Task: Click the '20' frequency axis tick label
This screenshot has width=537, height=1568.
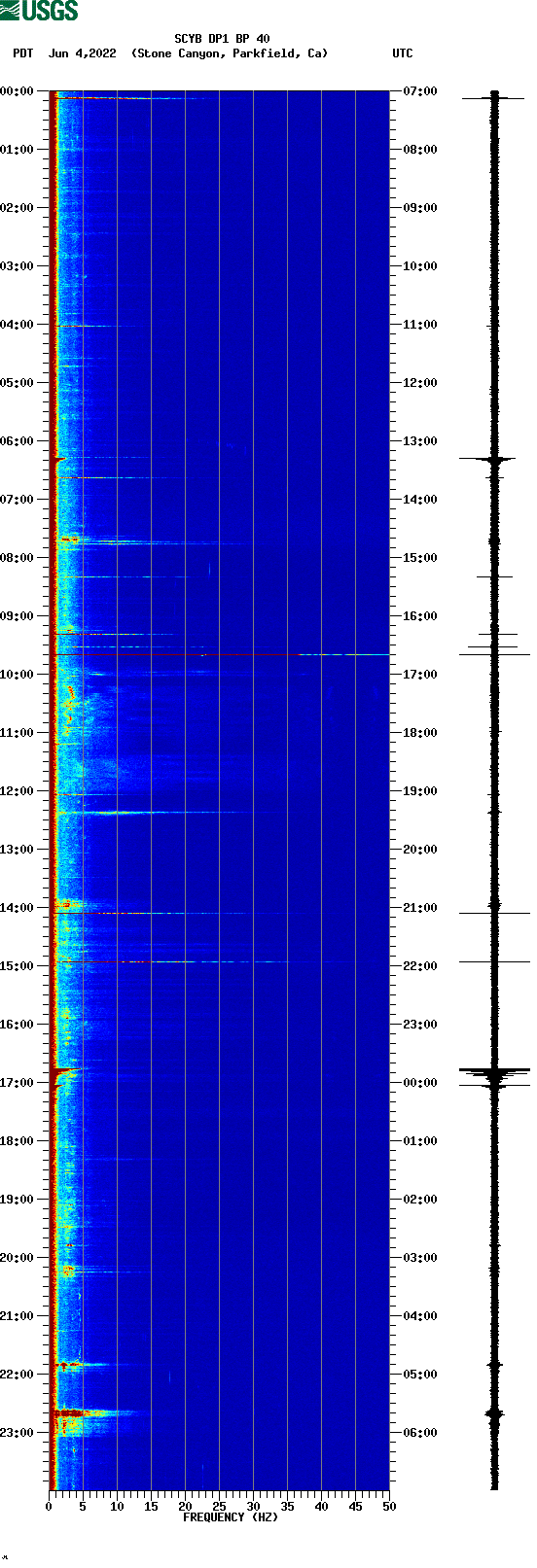Action: (x=185, y=1507)
